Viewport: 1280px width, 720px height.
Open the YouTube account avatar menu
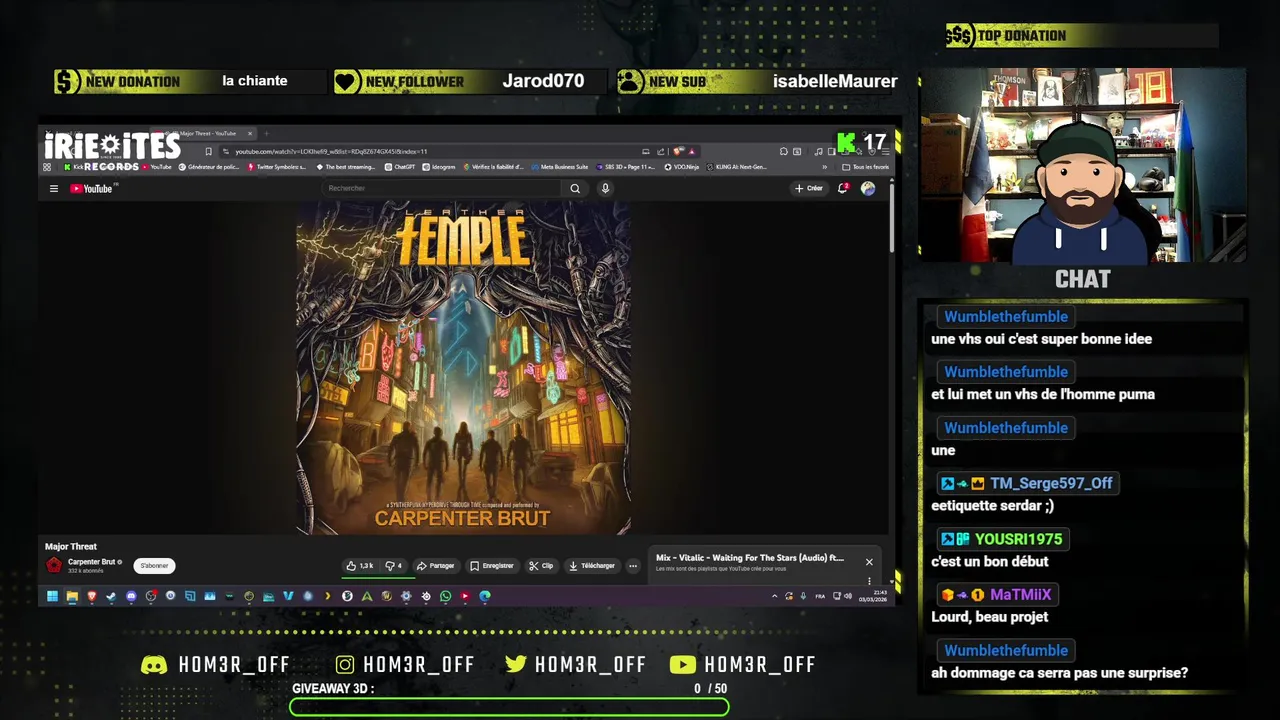867,188
